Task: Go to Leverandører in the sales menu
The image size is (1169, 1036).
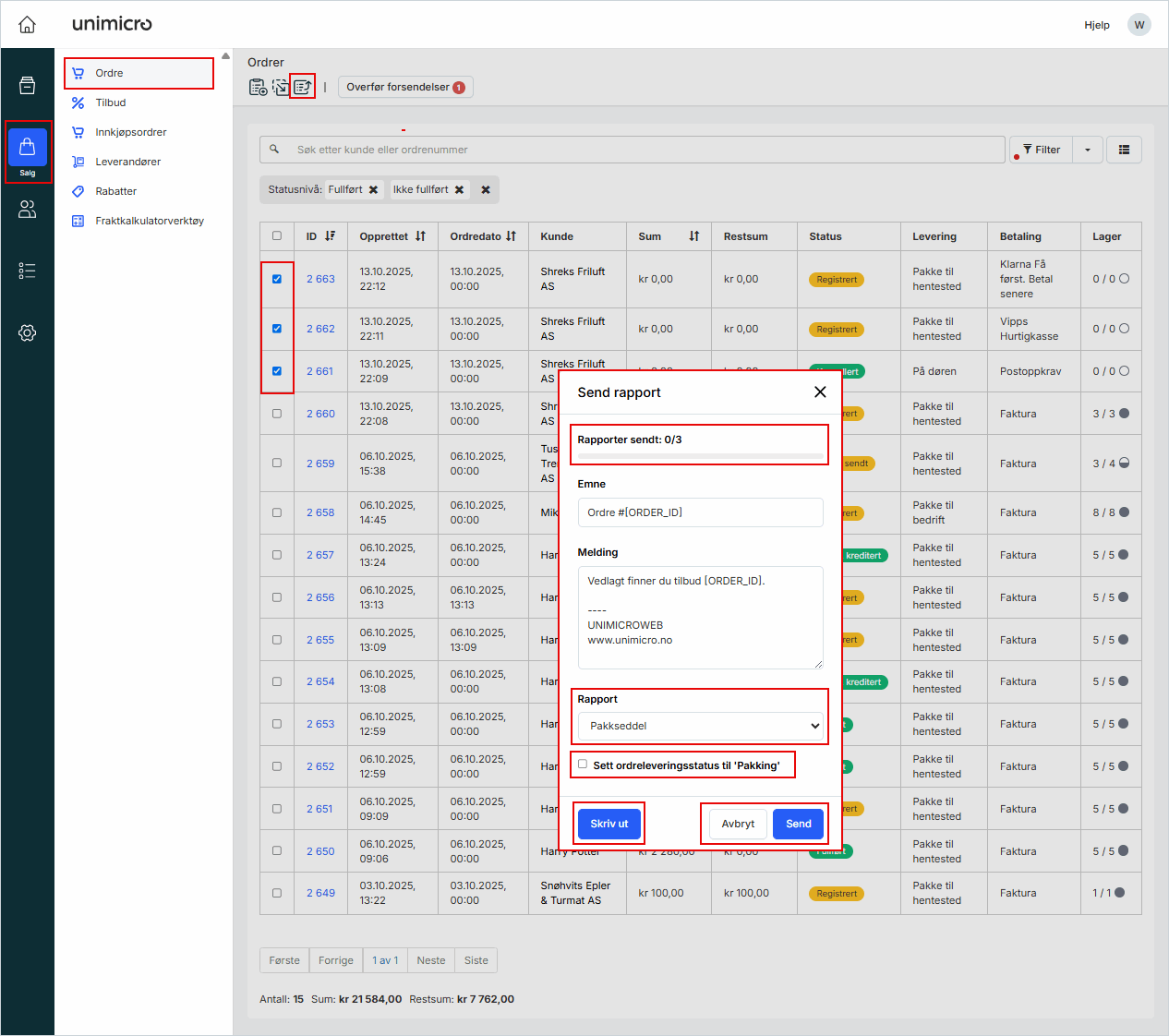Action: click(127, 162)
